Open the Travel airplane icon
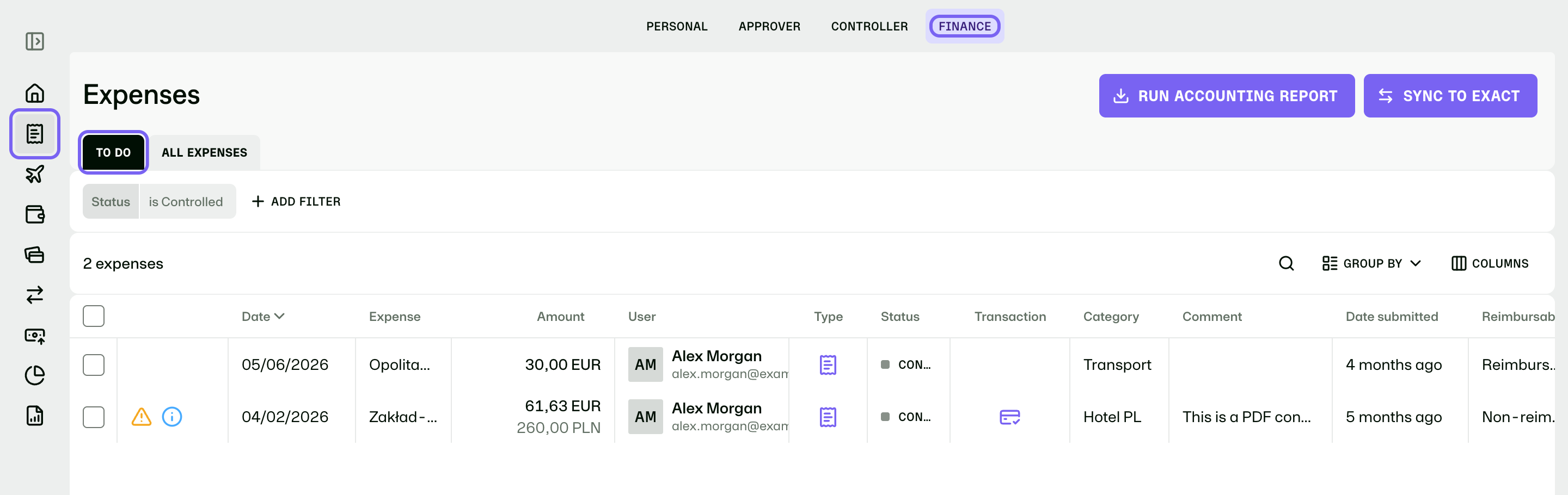The height and width of the screenshot is (495, 1568). click(35, 174)
